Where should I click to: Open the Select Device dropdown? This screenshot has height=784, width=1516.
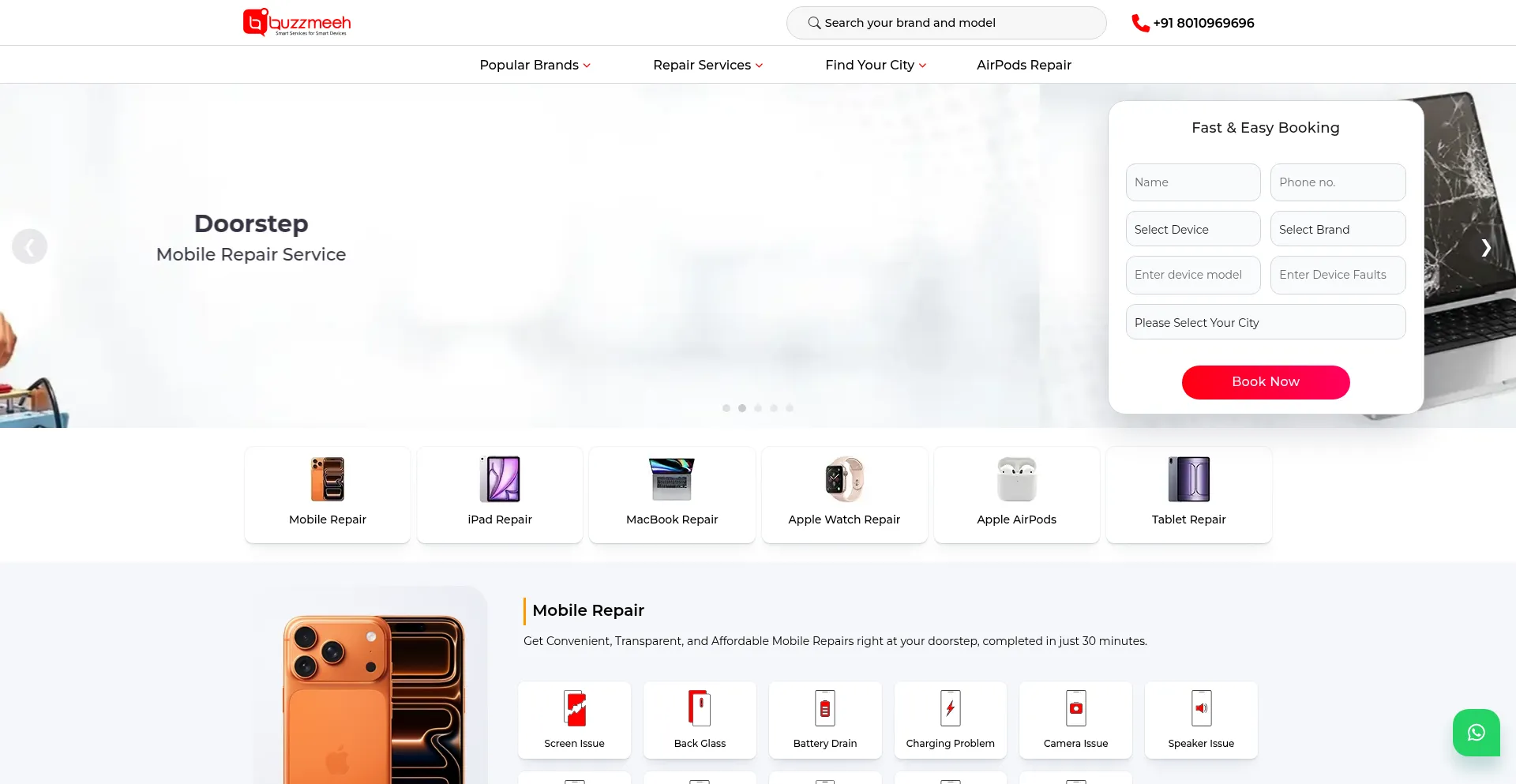1193,229
